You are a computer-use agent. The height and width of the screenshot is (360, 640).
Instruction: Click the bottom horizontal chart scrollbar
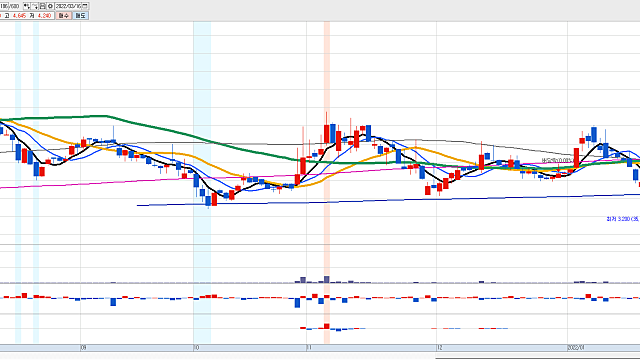pyautogui.click(x=537, y=358)
